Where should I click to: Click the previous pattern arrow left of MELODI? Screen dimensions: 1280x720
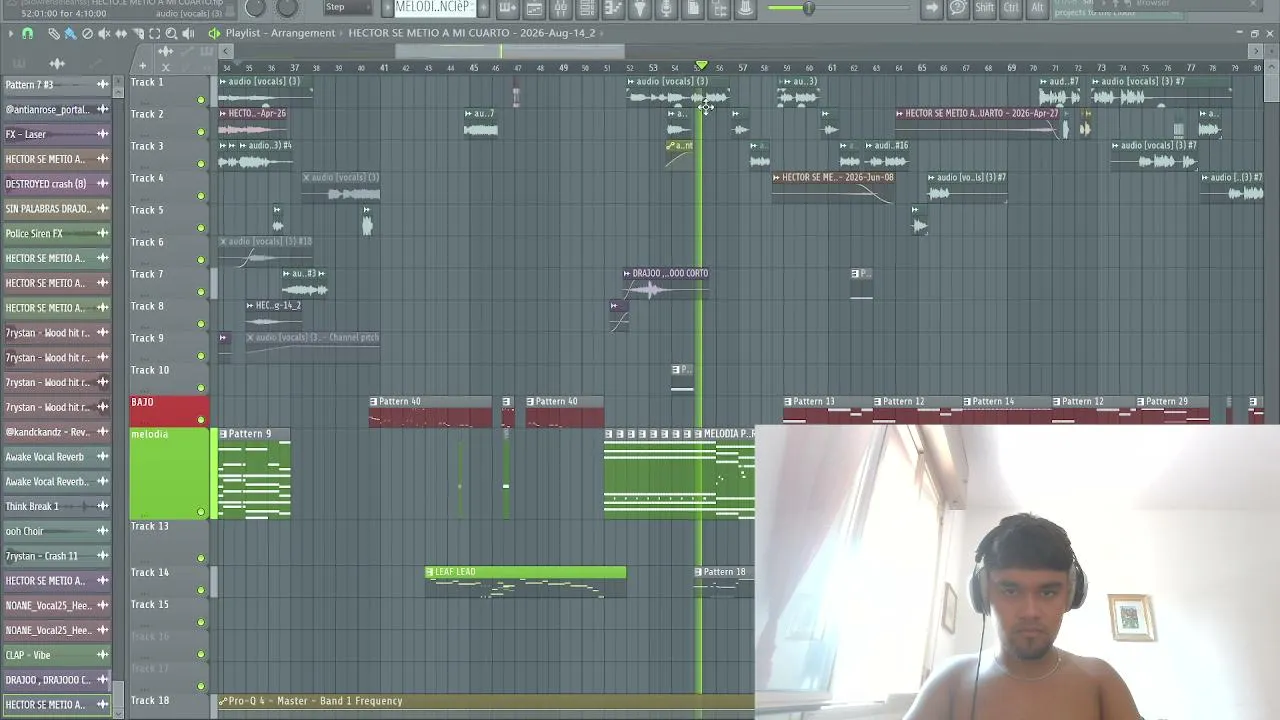387,8
